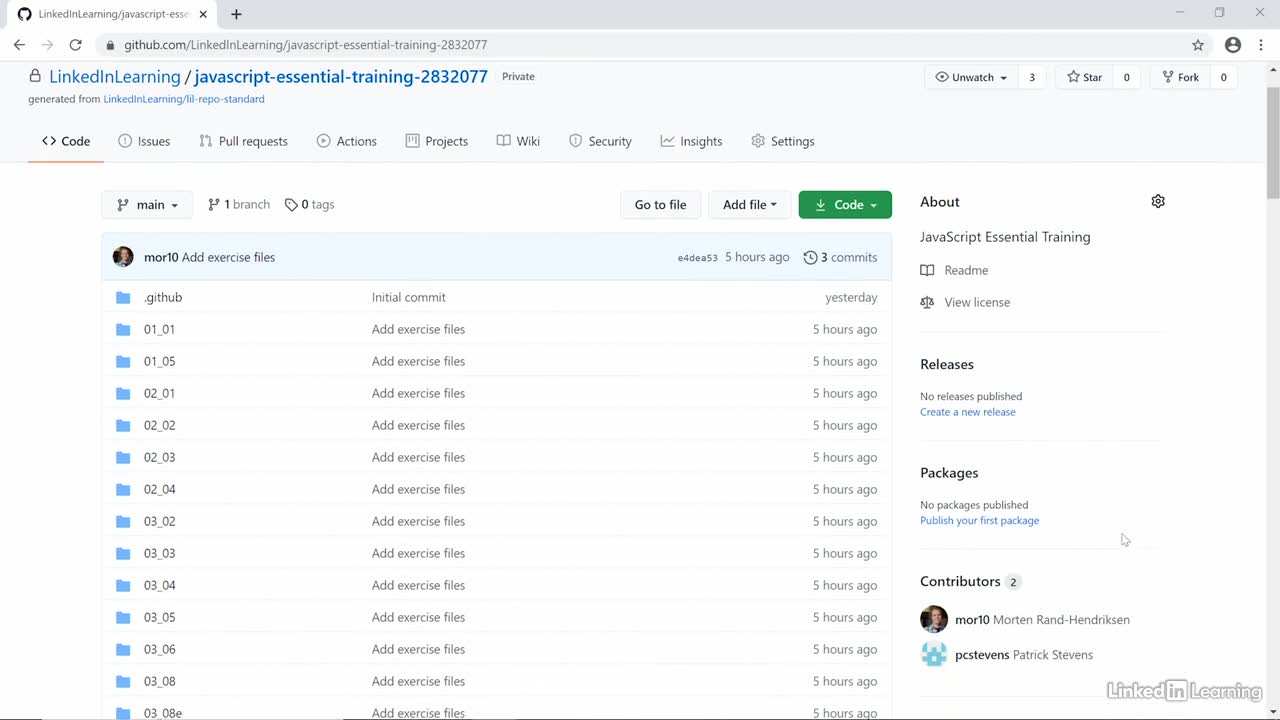This screenshot has width=1280, height=720.
Task: Open the Issues tab
Action: 144,141
